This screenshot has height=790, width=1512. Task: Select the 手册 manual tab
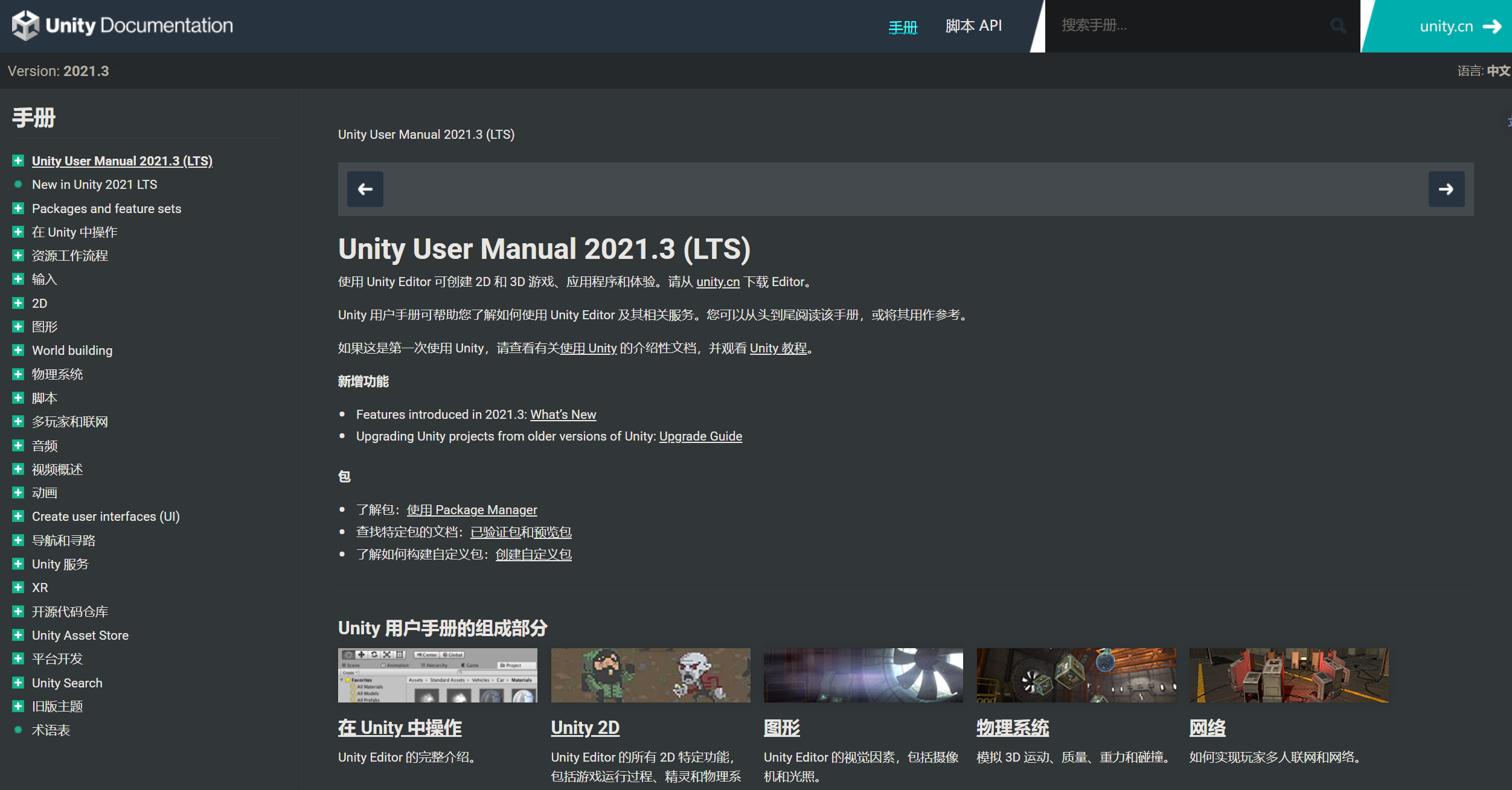click(x=902, y=27)
